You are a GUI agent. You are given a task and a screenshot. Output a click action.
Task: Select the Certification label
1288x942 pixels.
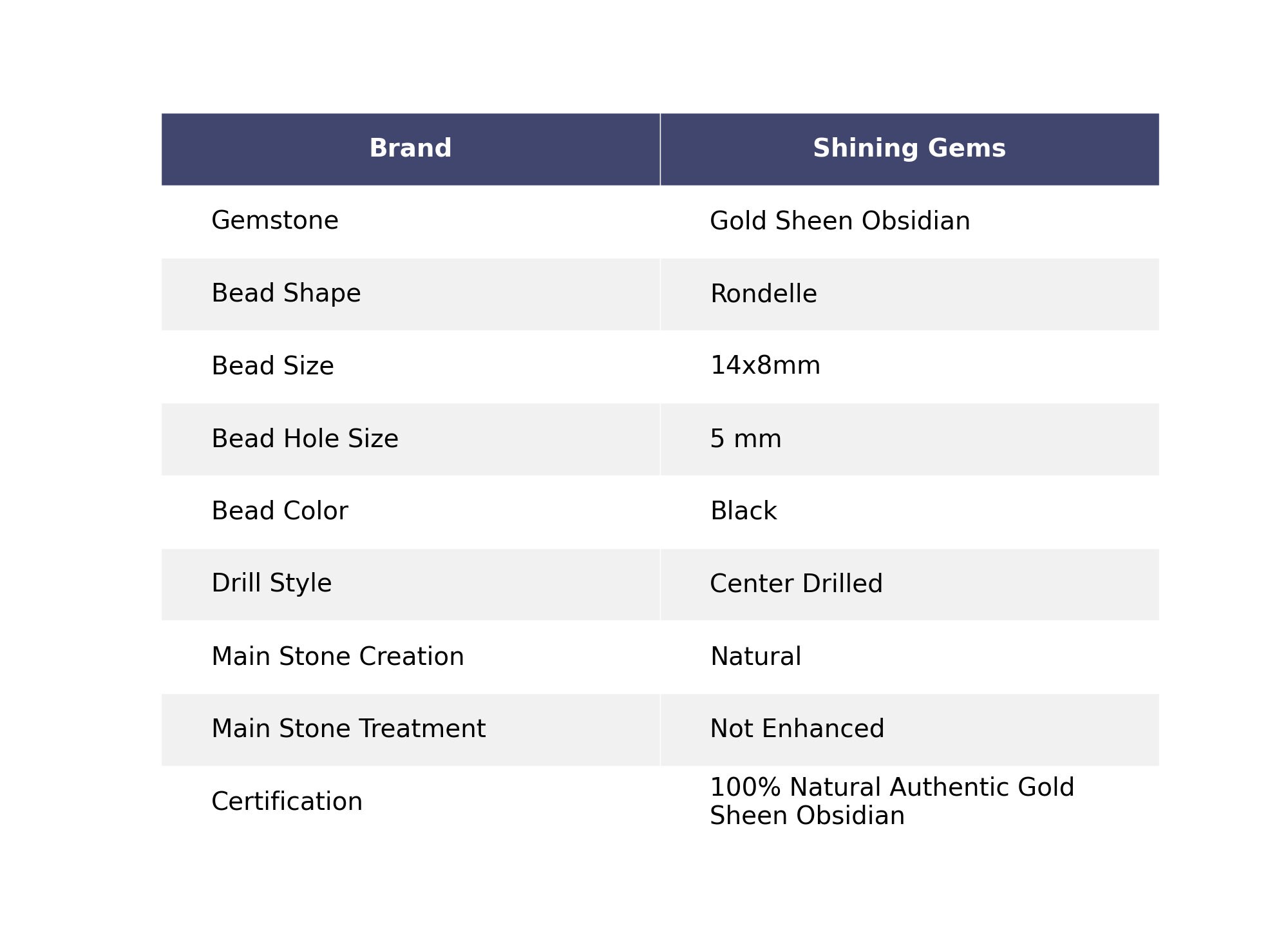click(x=287, y=802)
